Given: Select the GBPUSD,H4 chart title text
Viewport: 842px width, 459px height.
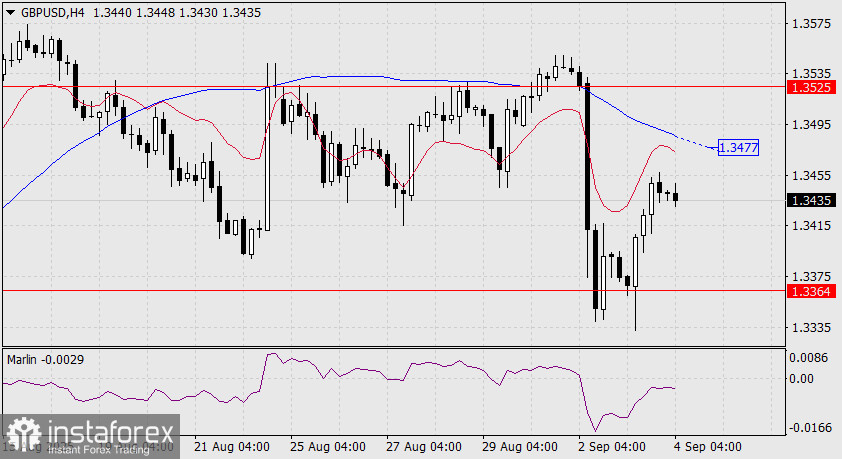Looking at the screenshot, I should tap(53, 13).
